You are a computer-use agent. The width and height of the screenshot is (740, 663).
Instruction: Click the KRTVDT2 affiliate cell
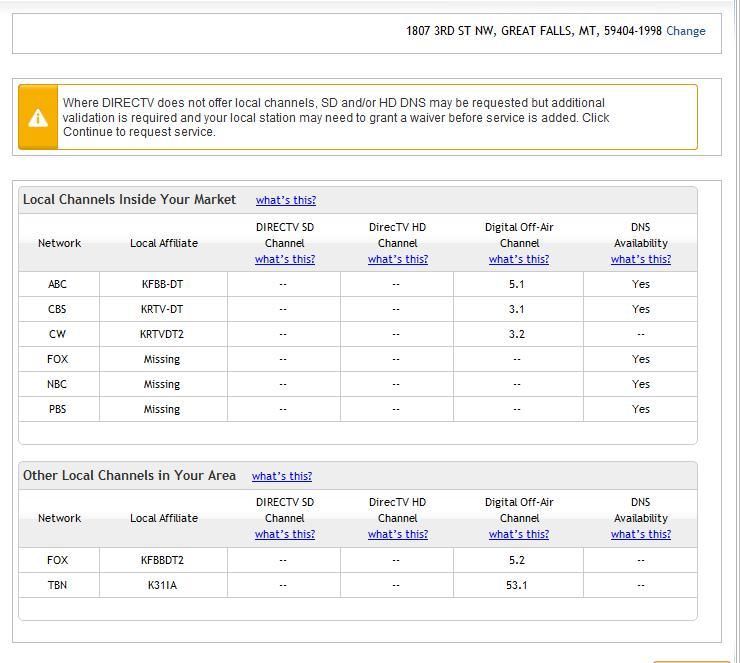(x=162, y=335)
